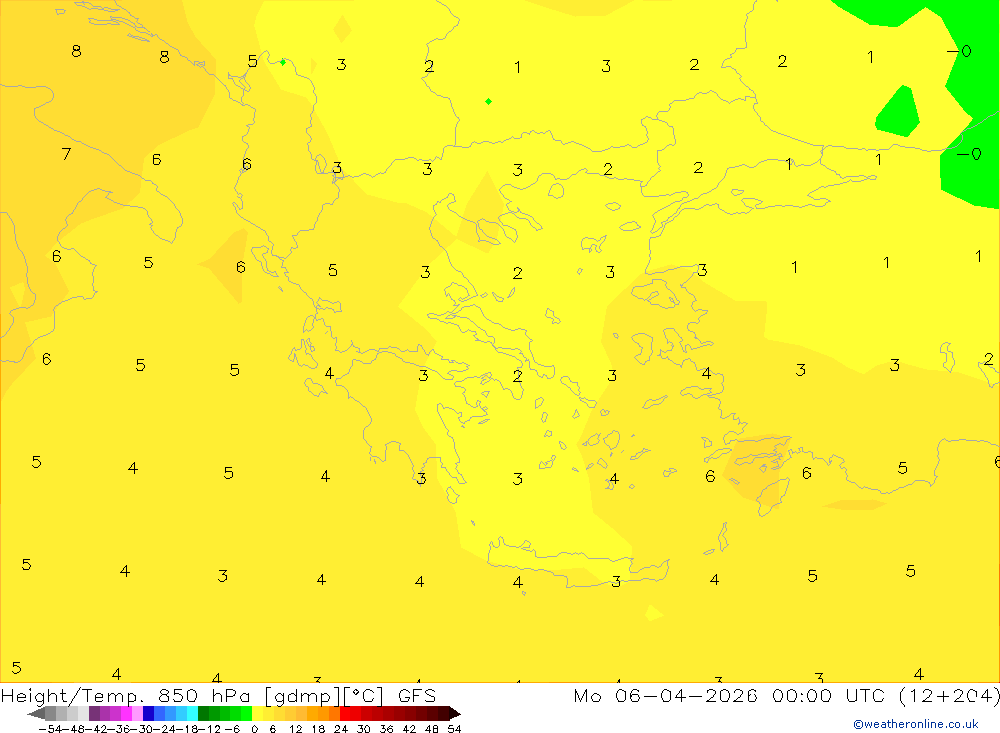Click the -48 label on the color scale
Screen dimensions: 1000x733
point(74,729)
